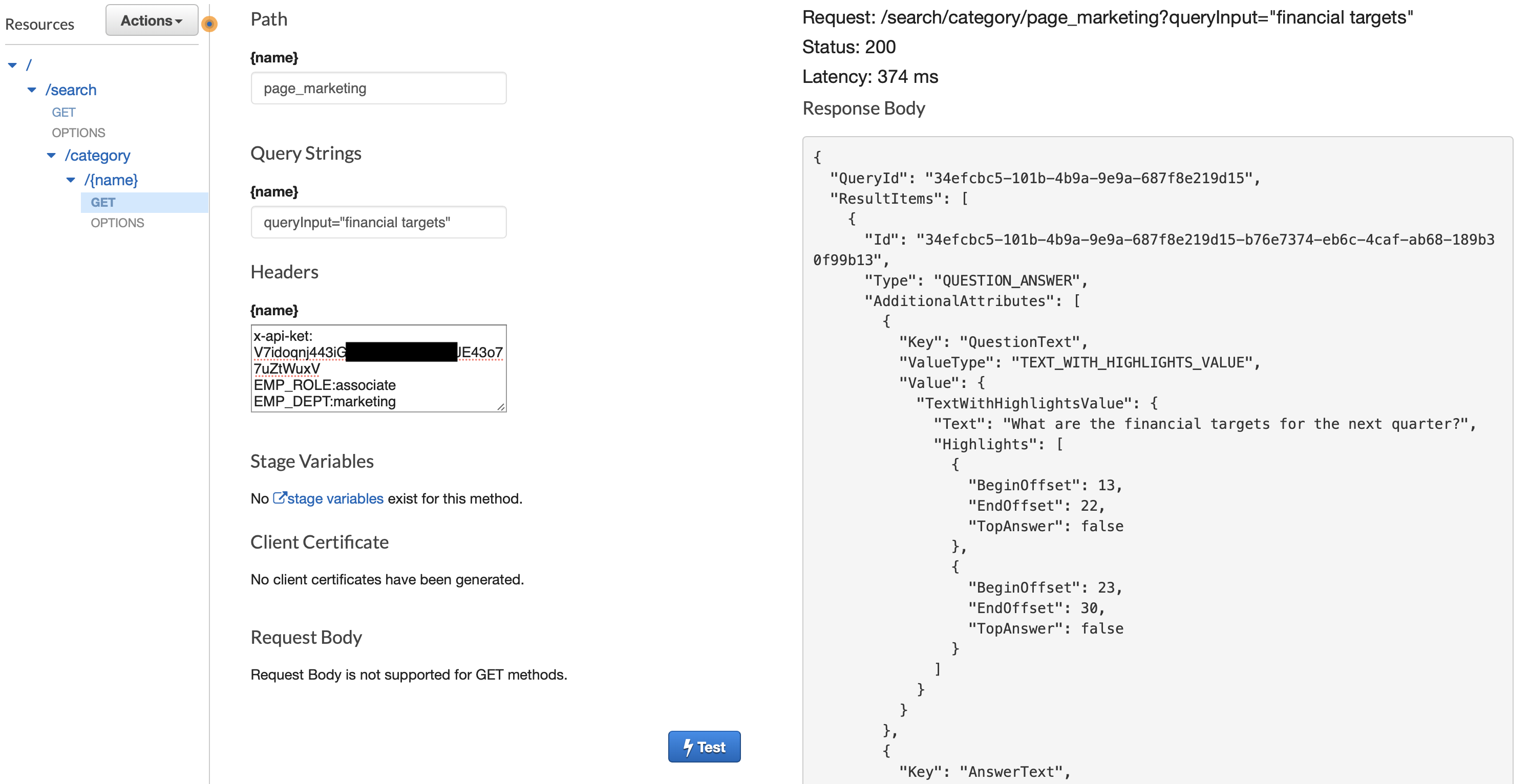Collapse the /category resource arrow
Image resolution: width=1530 pixels, height=784 pixels.
point(52,156)
